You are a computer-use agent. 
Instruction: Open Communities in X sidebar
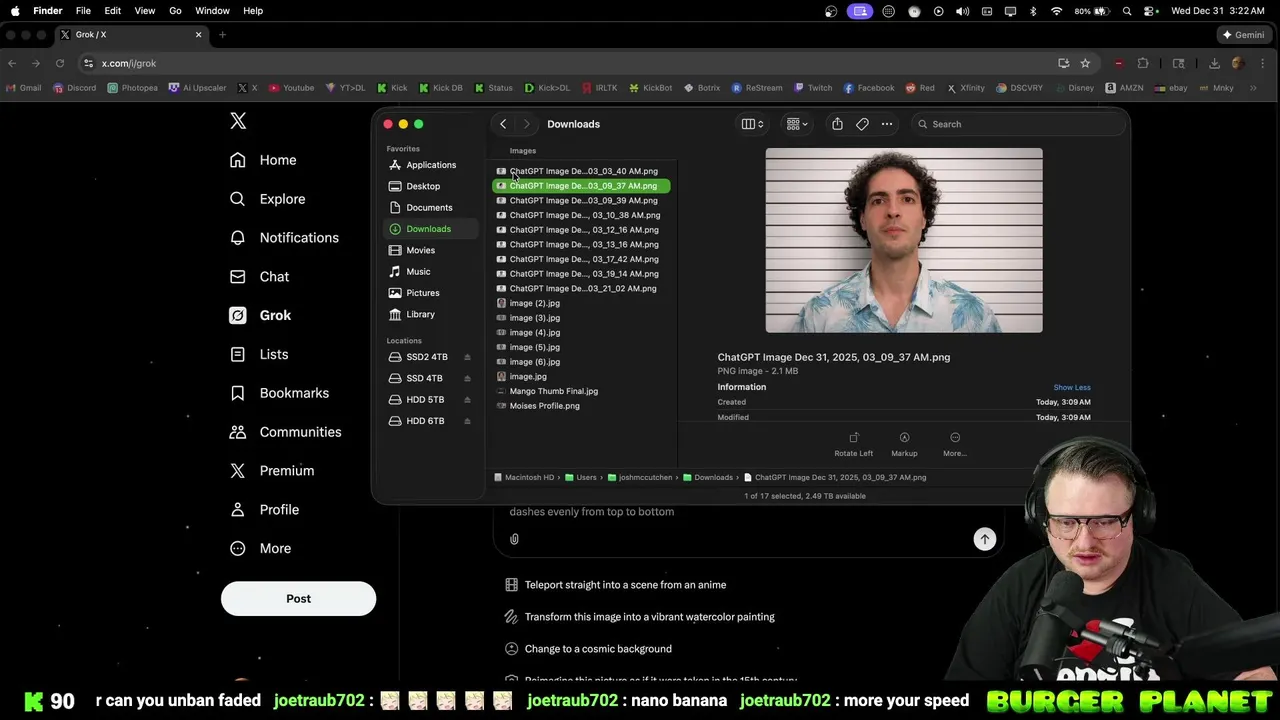[x=285, y=432]
